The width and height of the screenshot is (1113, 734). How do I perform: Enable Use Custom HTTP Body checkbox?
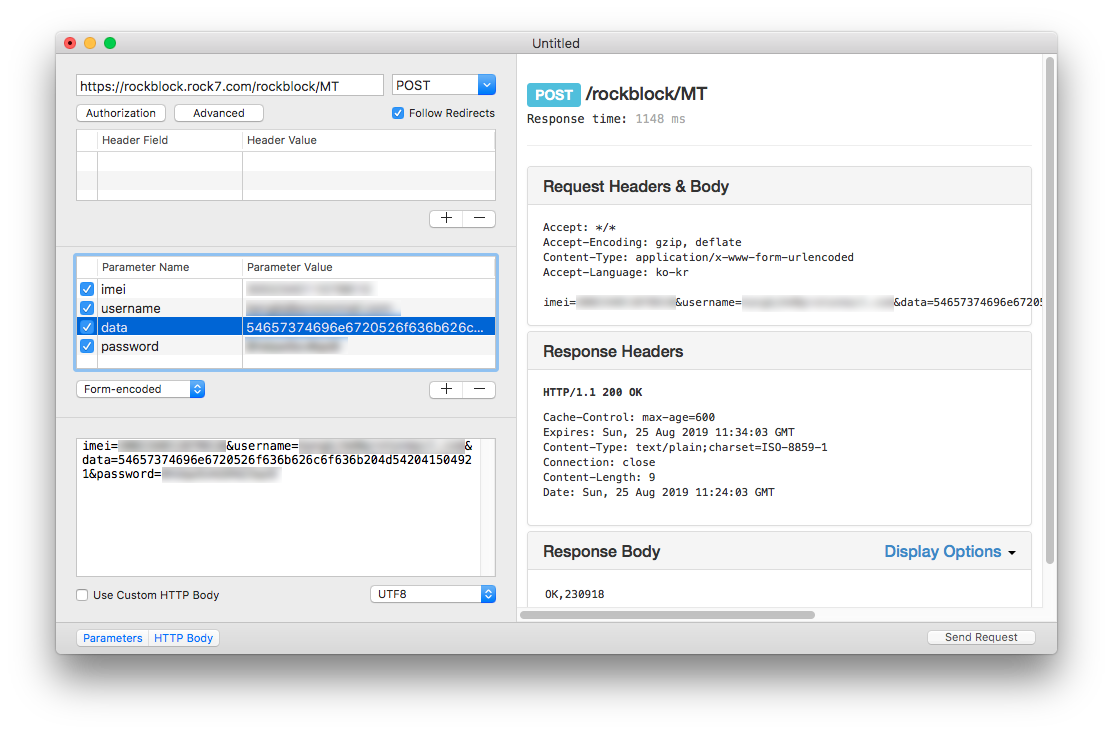[x=82, y=595]
